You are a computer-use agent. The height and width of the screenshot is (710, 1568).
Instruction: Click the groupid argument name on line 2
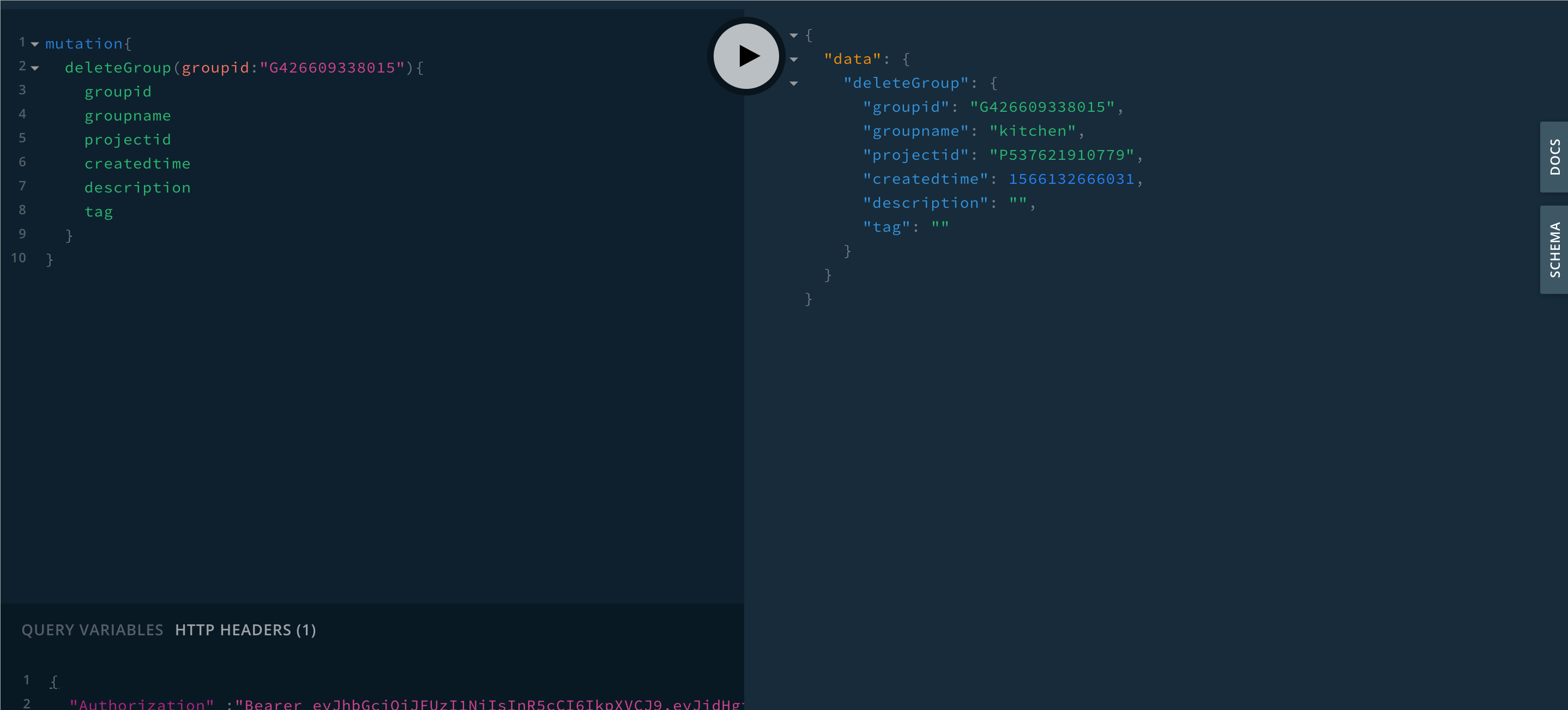coord(215,68)
